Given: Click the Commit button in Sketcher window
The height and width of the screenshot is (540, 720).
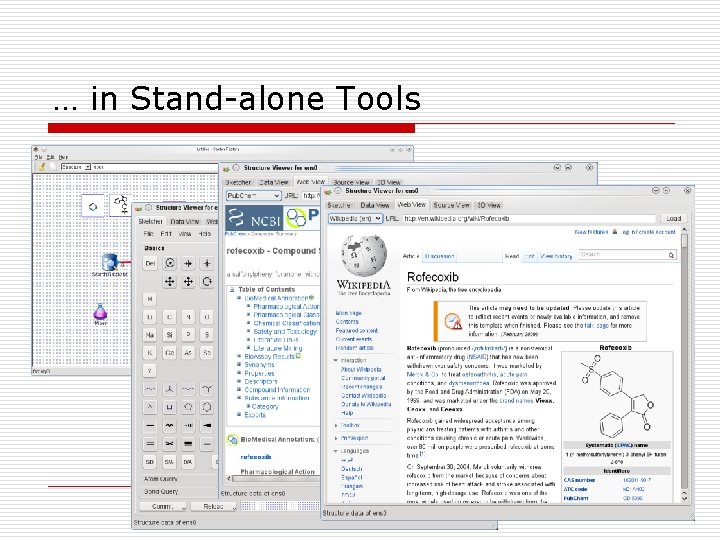Looking at the screenshot, I should pyautogui.click(x=163, y=506).
